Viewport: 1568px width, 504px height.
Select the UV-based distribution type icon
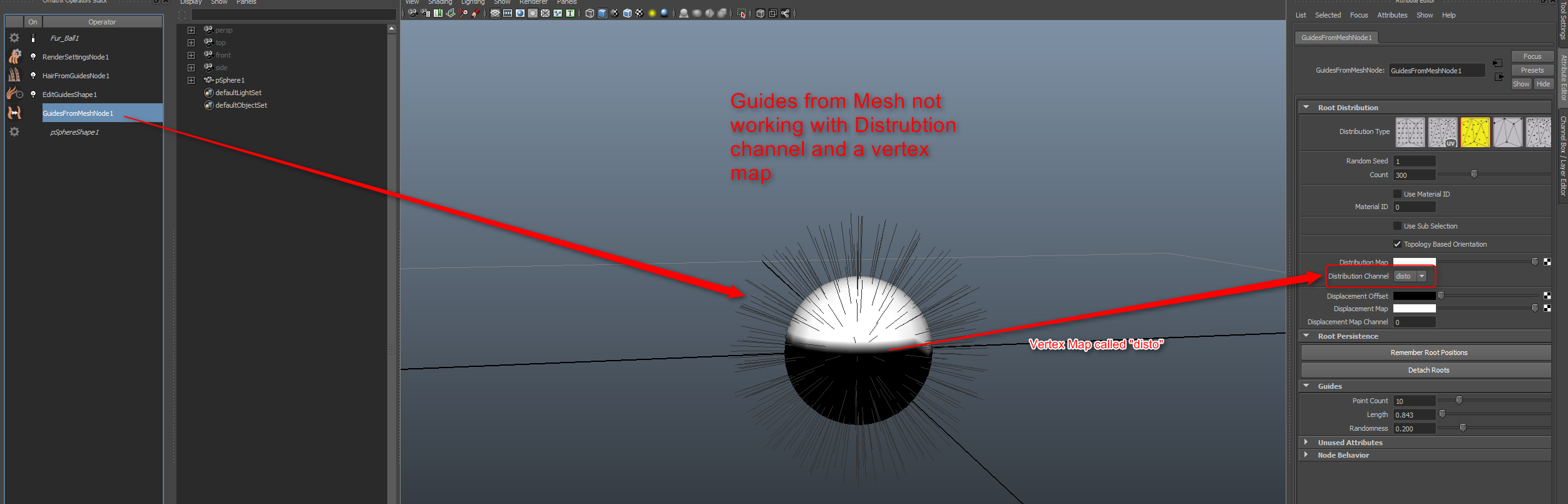(1442, 132)
